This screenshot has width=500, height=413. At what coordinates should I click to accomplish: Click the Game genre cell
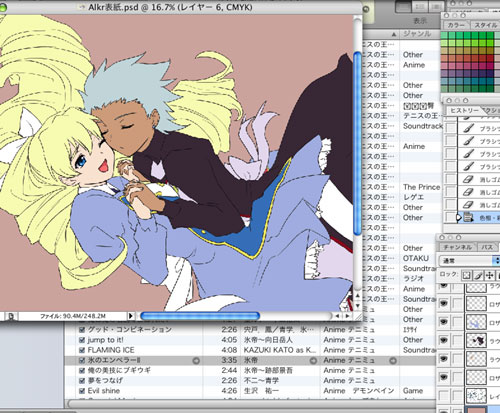click(x=413, y=391)
